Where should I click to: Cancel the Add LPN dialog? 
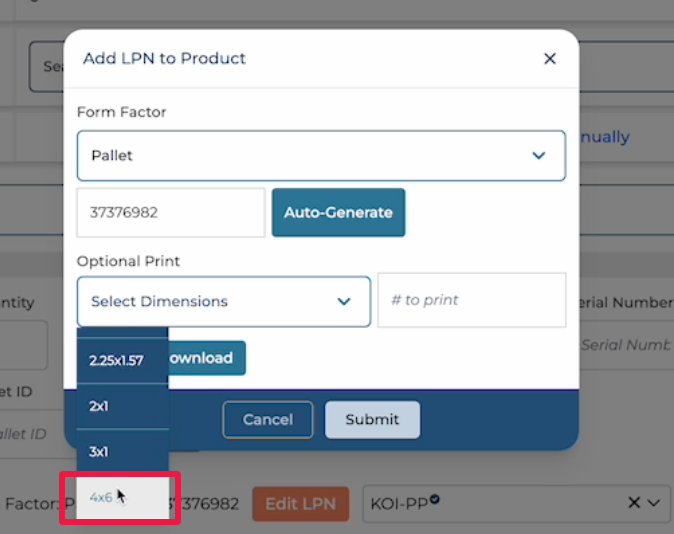tap(267, 420)
